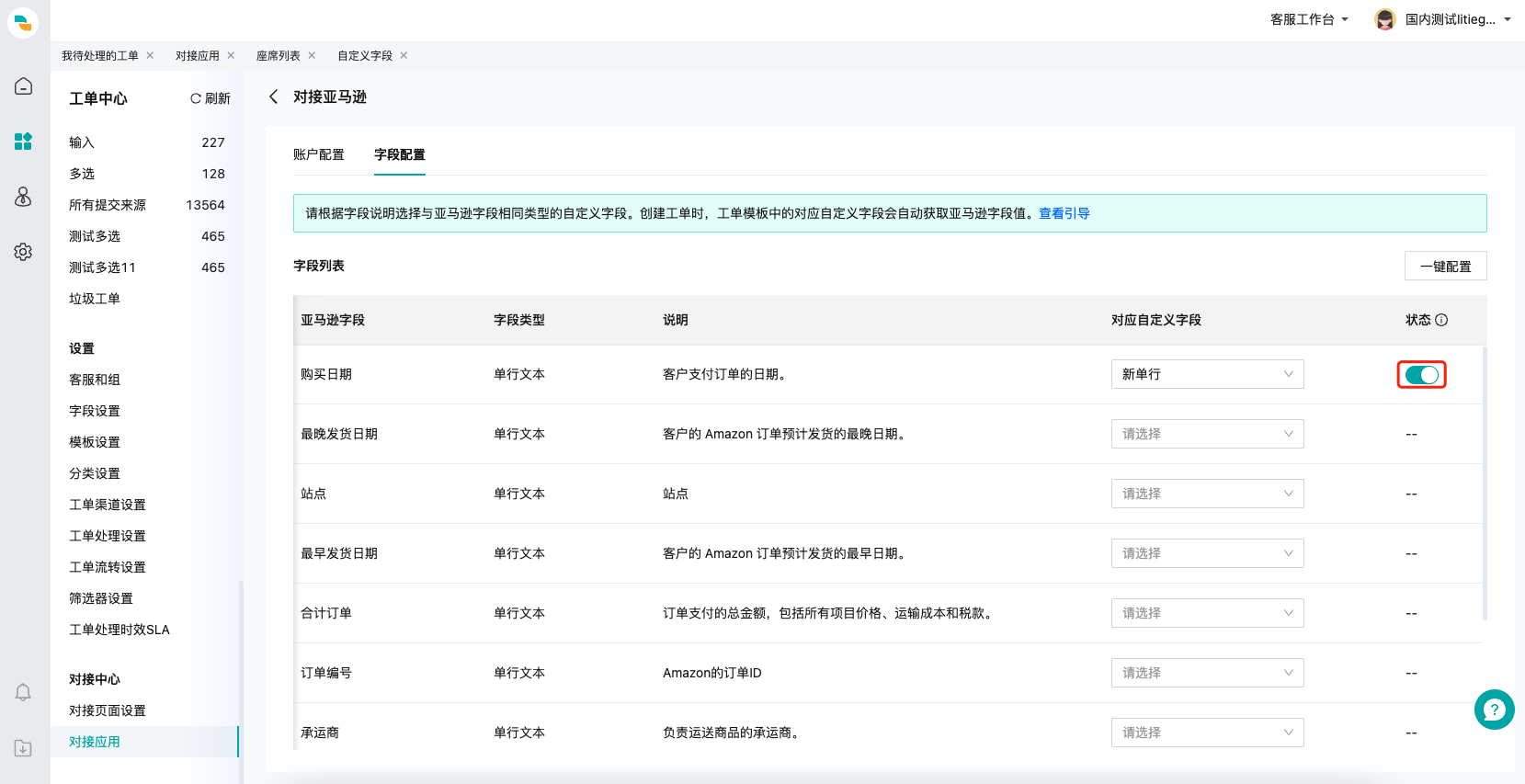Close the 座席列表 tab
Image resolution: width=1525 pixels, height=784 pixels.
point(312,55)
